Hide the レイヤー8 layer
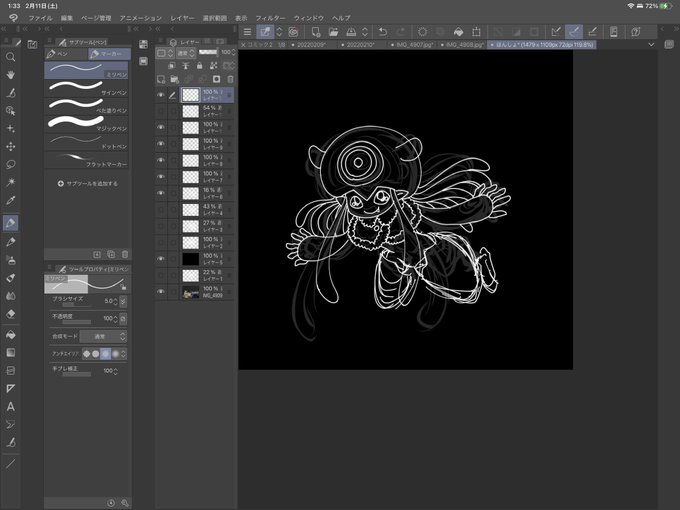This screenshot has width=680, height=510. tap(161, 160)
